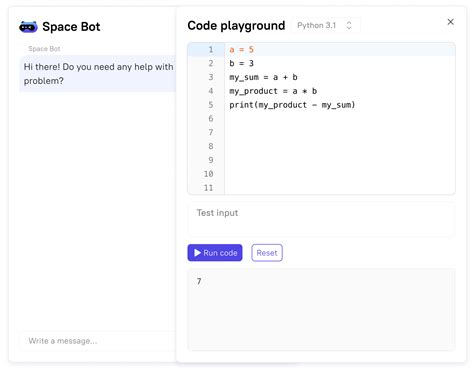Viewport: 474px width, 372px height.
Task: Click into the Test input field
Action: (321, 219)
